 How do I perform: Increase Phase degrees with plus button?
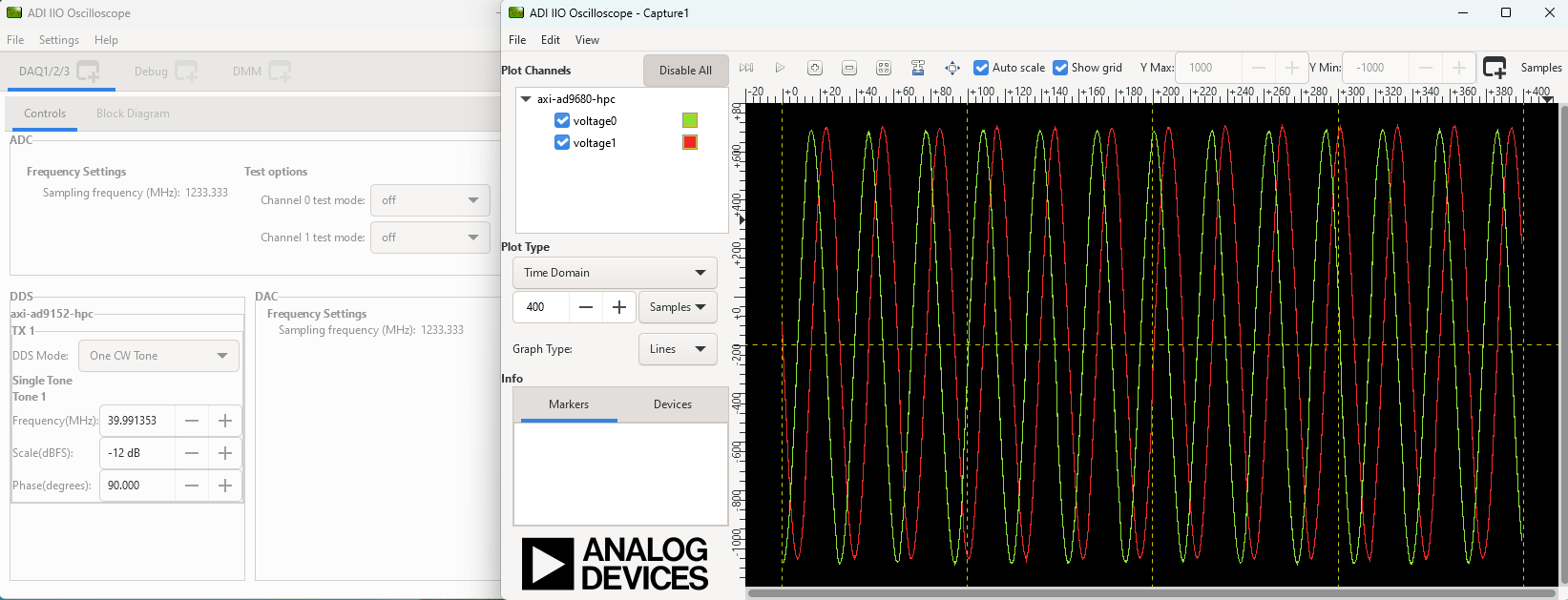225,486
